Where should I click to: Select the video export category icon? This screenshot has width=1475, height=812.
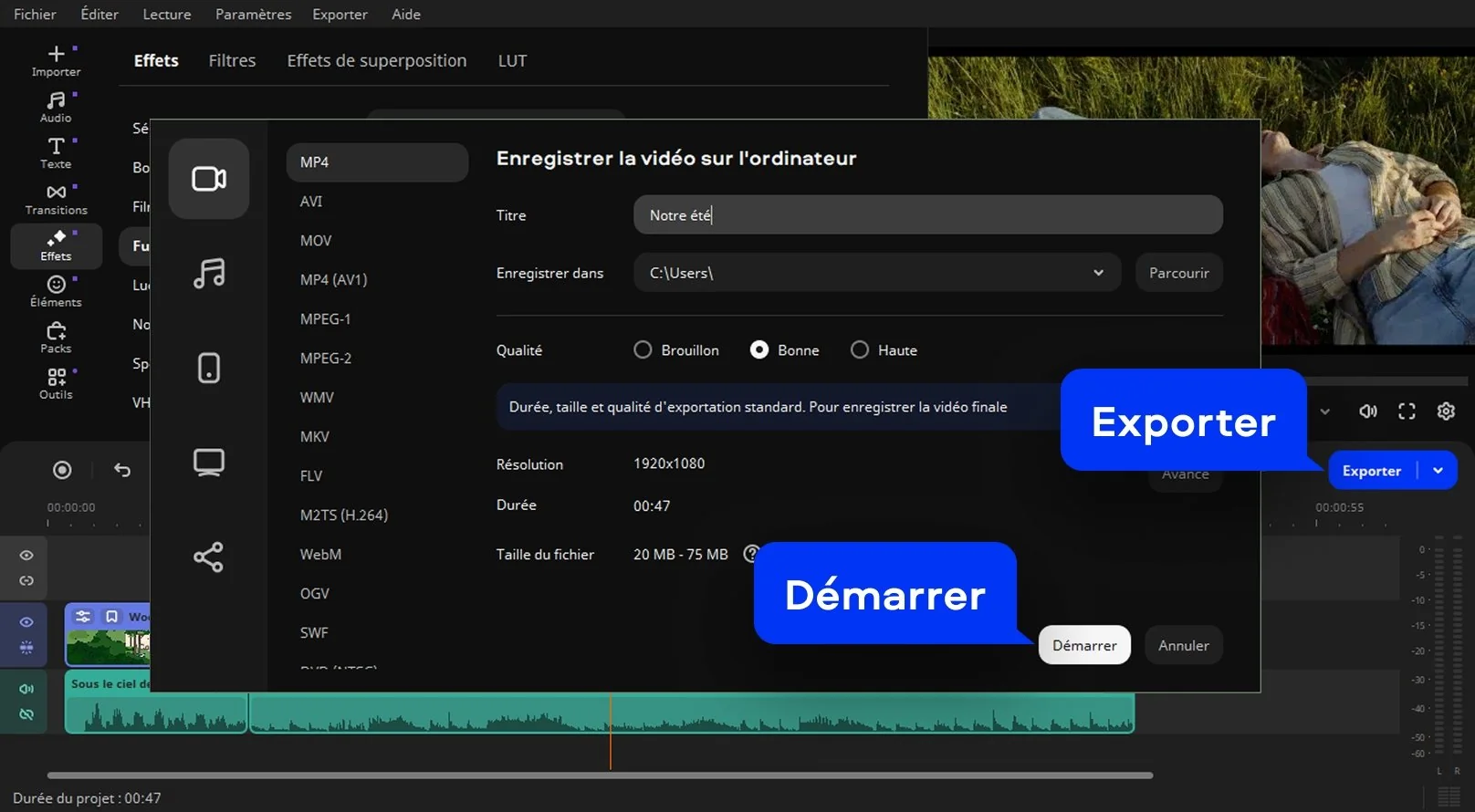click(x=209, y=179)
